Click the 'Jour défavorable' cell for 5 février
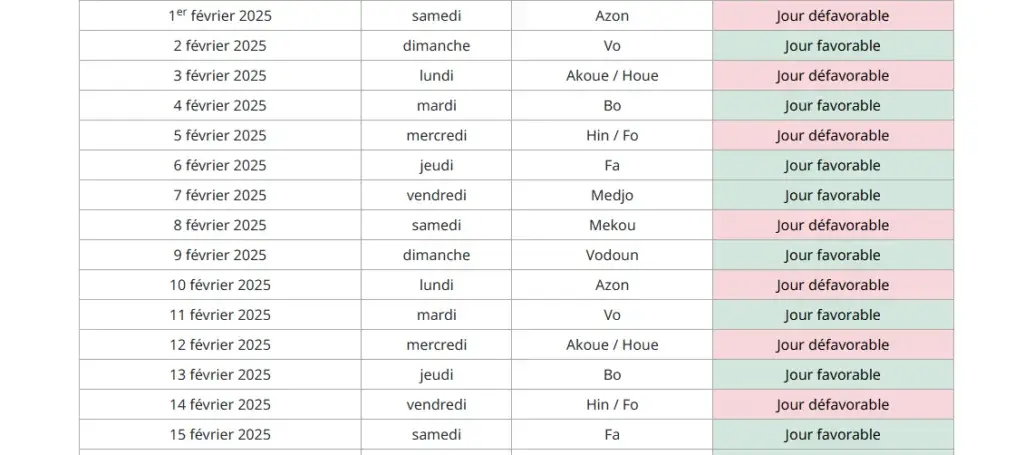Viewport: 1024px width, 455px height. point(832,136)
